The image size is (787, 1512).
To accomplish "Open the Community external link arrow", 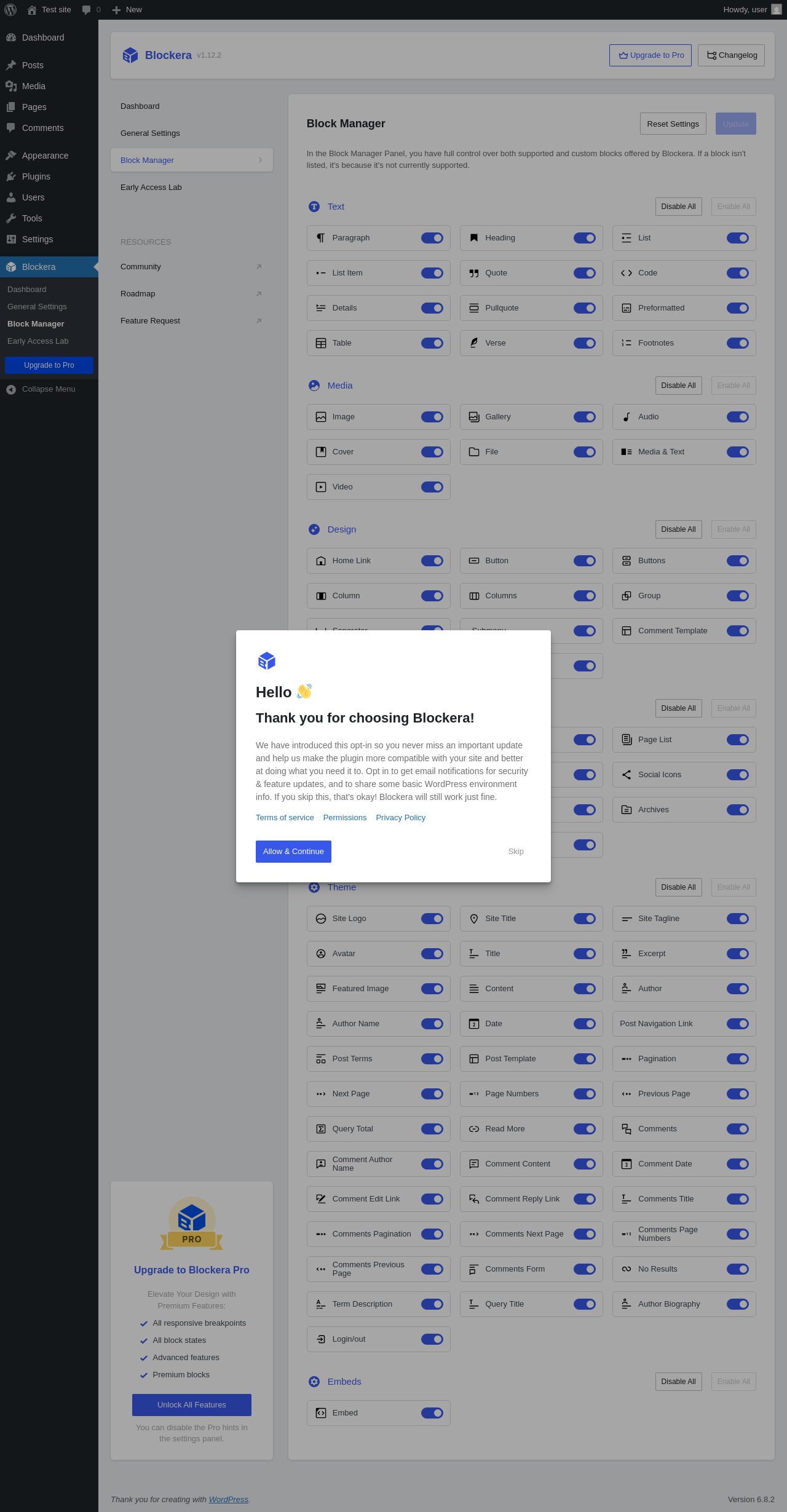I will [259, 267].
